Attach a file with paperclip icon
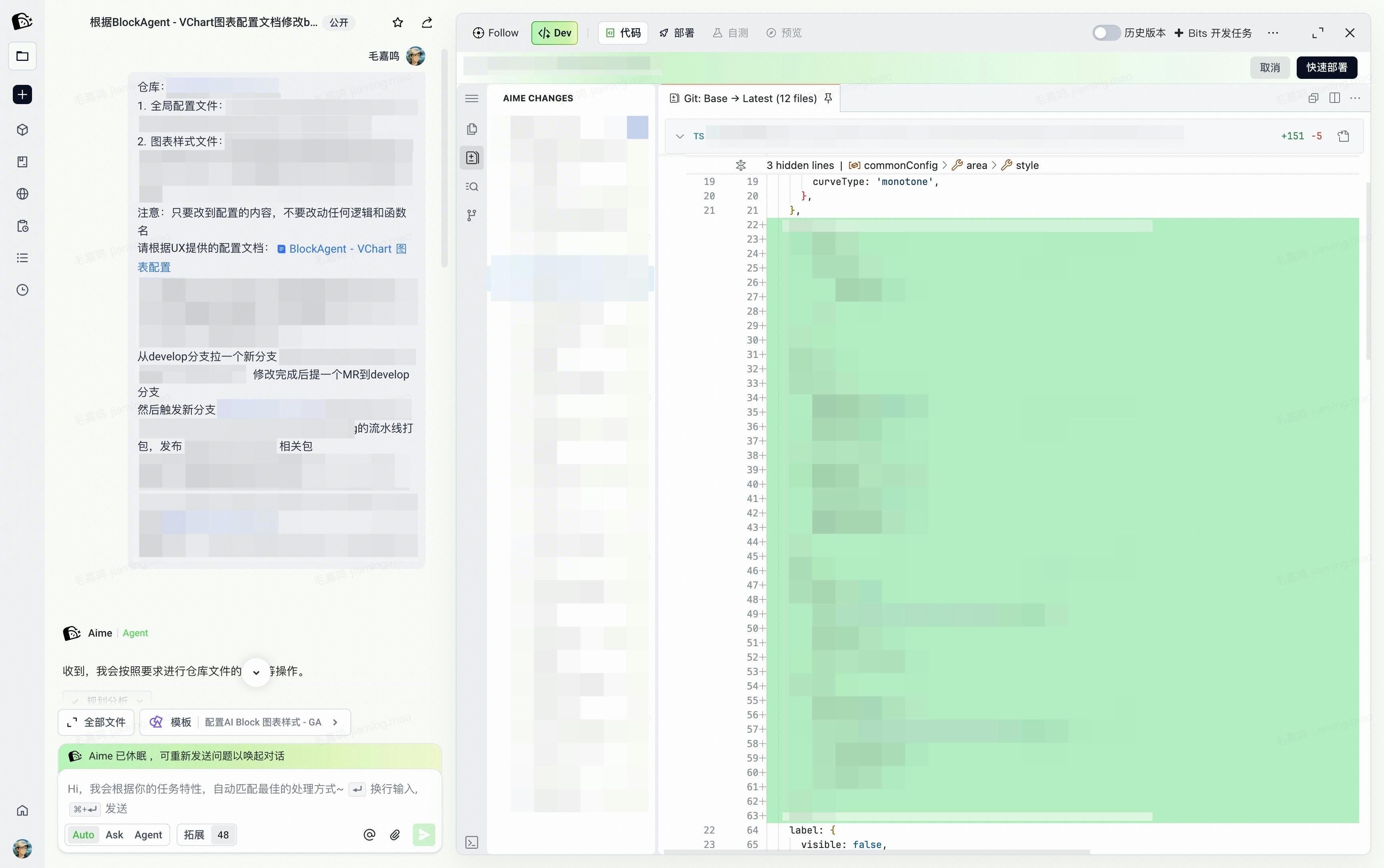This screenshot has height=868, width=1384. (x=395, y=835)
